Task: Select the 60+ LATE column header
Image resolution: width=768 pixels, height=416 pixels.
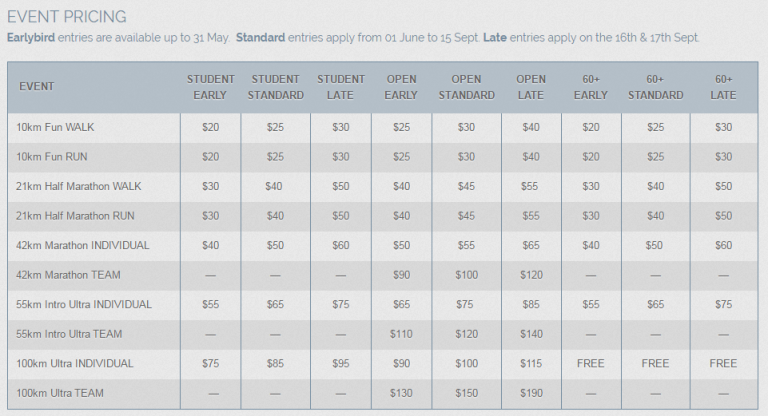Action: 723,87
